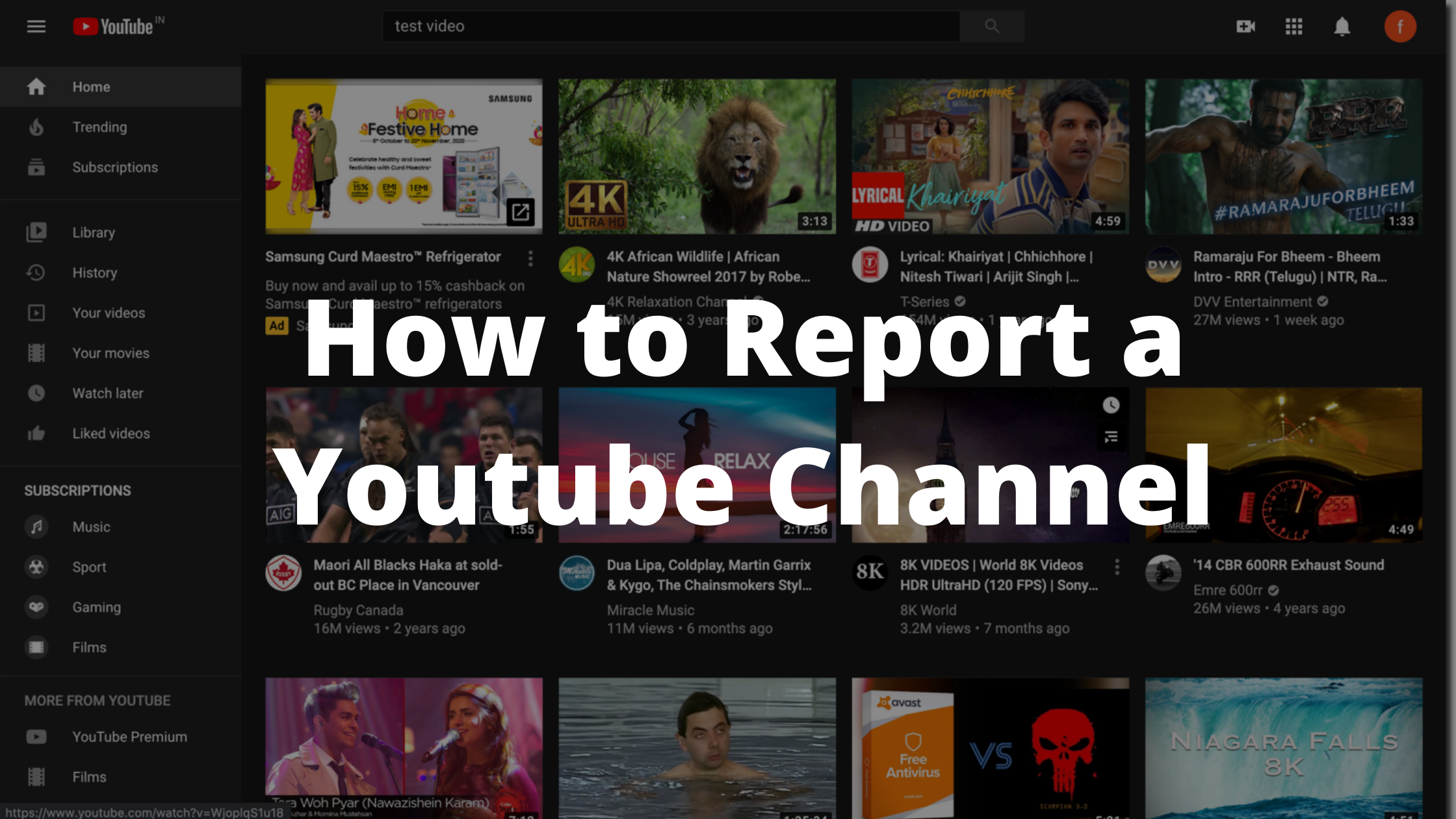Open Library in the sidebar
Viewport: 1456px width, 819px height.
(x=121, y=232)
